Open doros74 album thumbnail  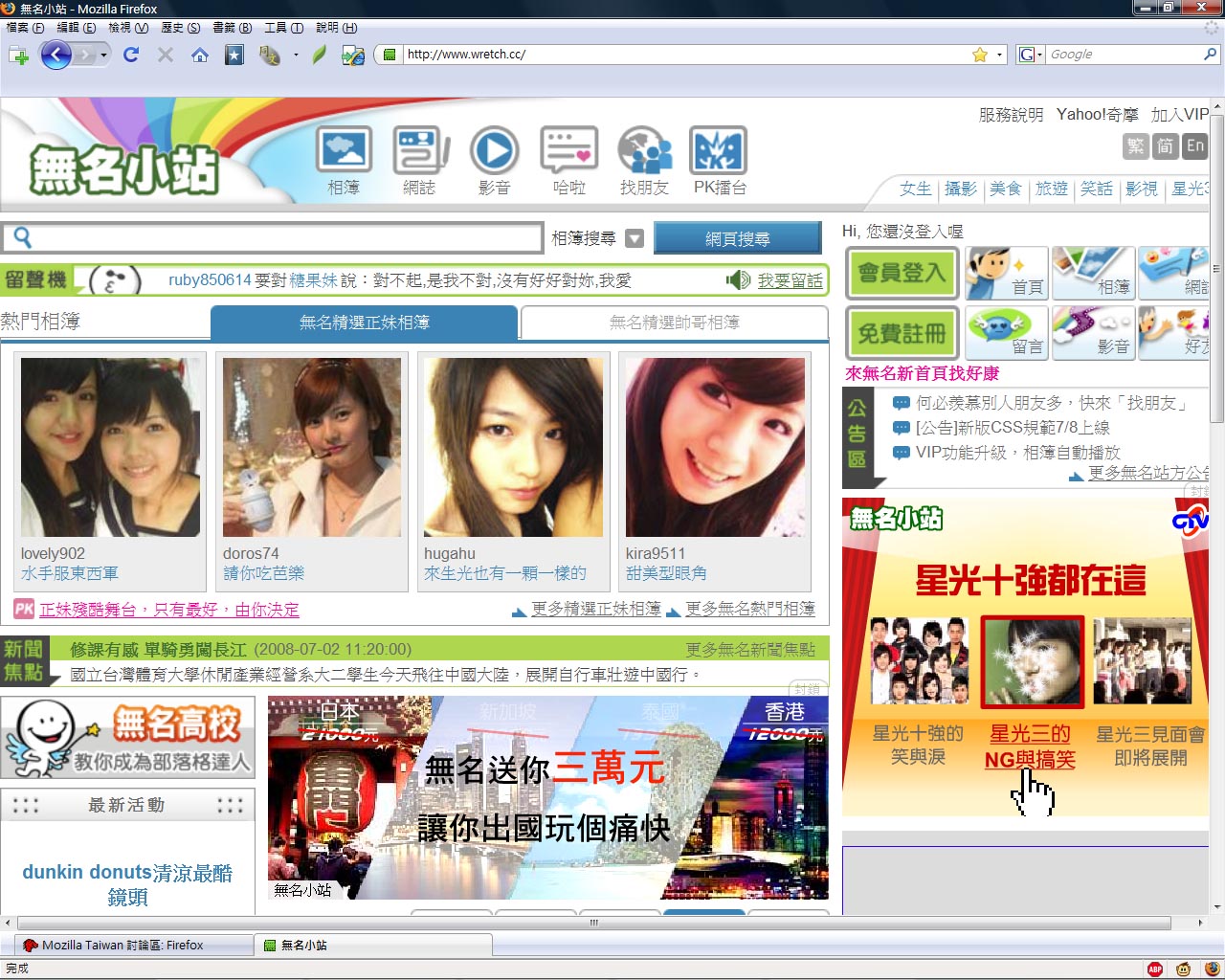[312, 447]
